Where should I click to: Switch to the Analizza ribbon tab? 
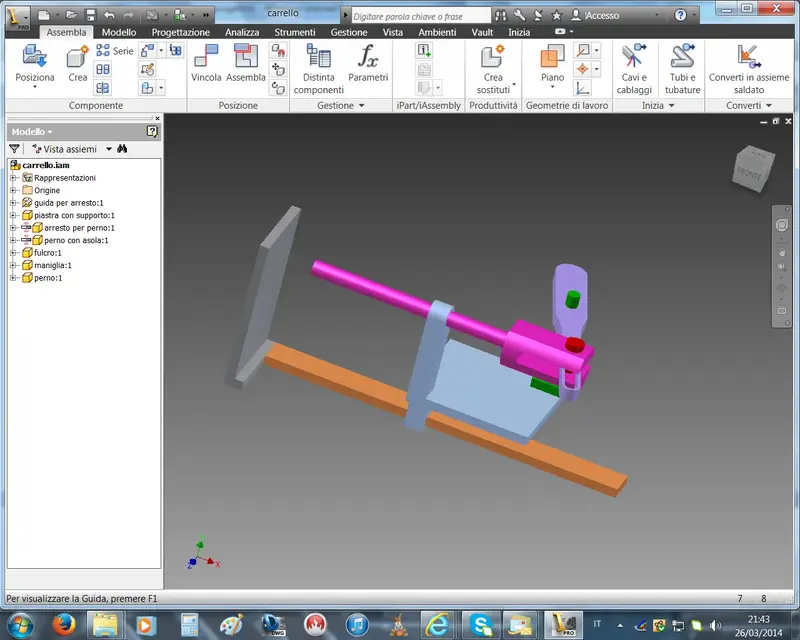[x=242, y=32]
